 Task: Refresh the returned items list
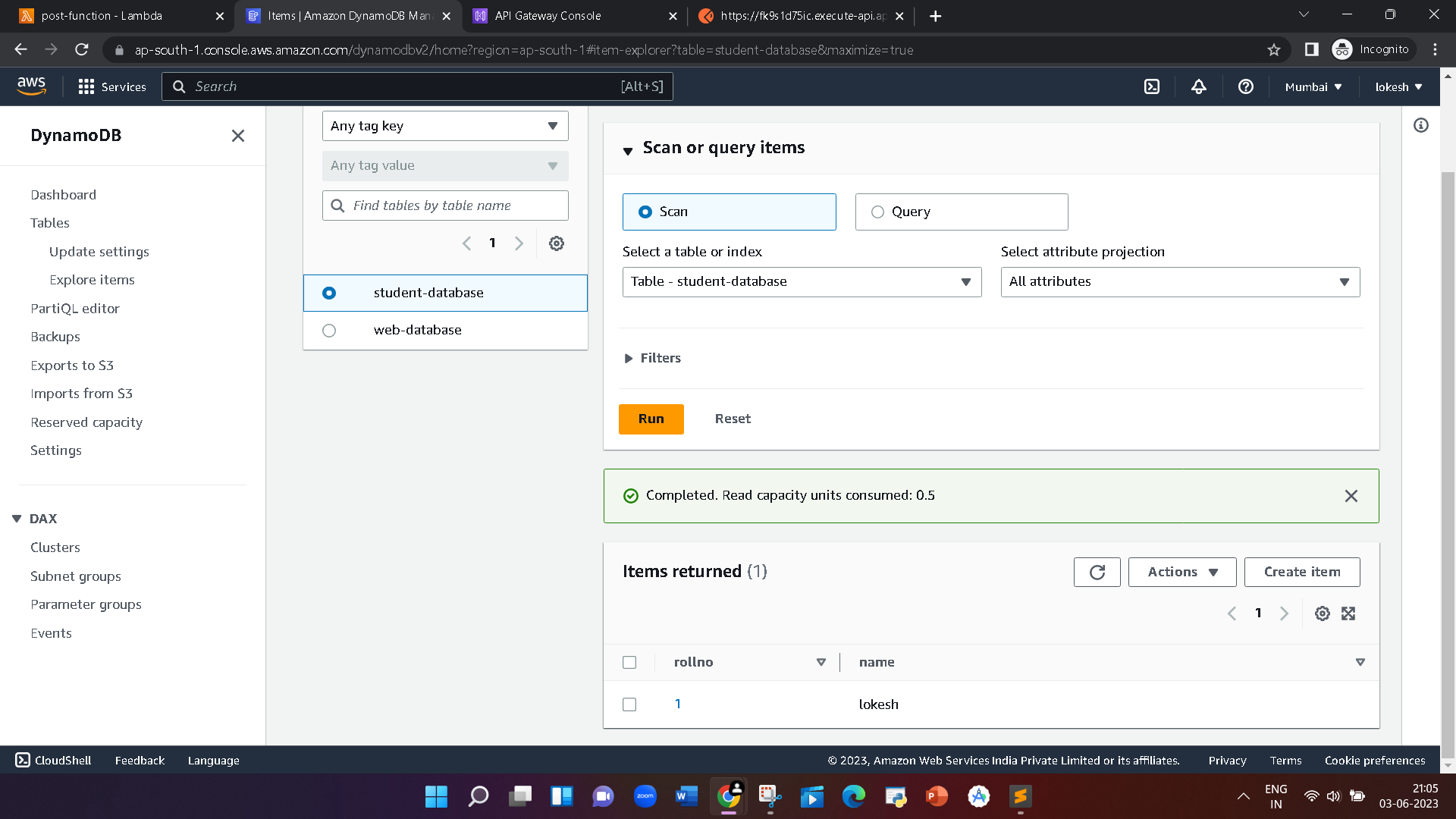tap(1097, 572)
